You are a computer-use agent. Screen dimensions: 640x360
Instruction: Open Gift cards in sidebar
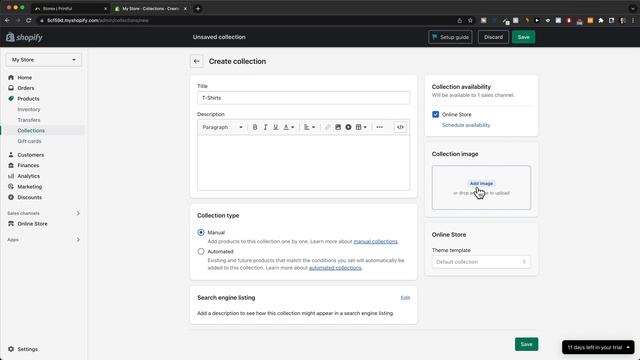pyautogui.click(x=29, y=141)
